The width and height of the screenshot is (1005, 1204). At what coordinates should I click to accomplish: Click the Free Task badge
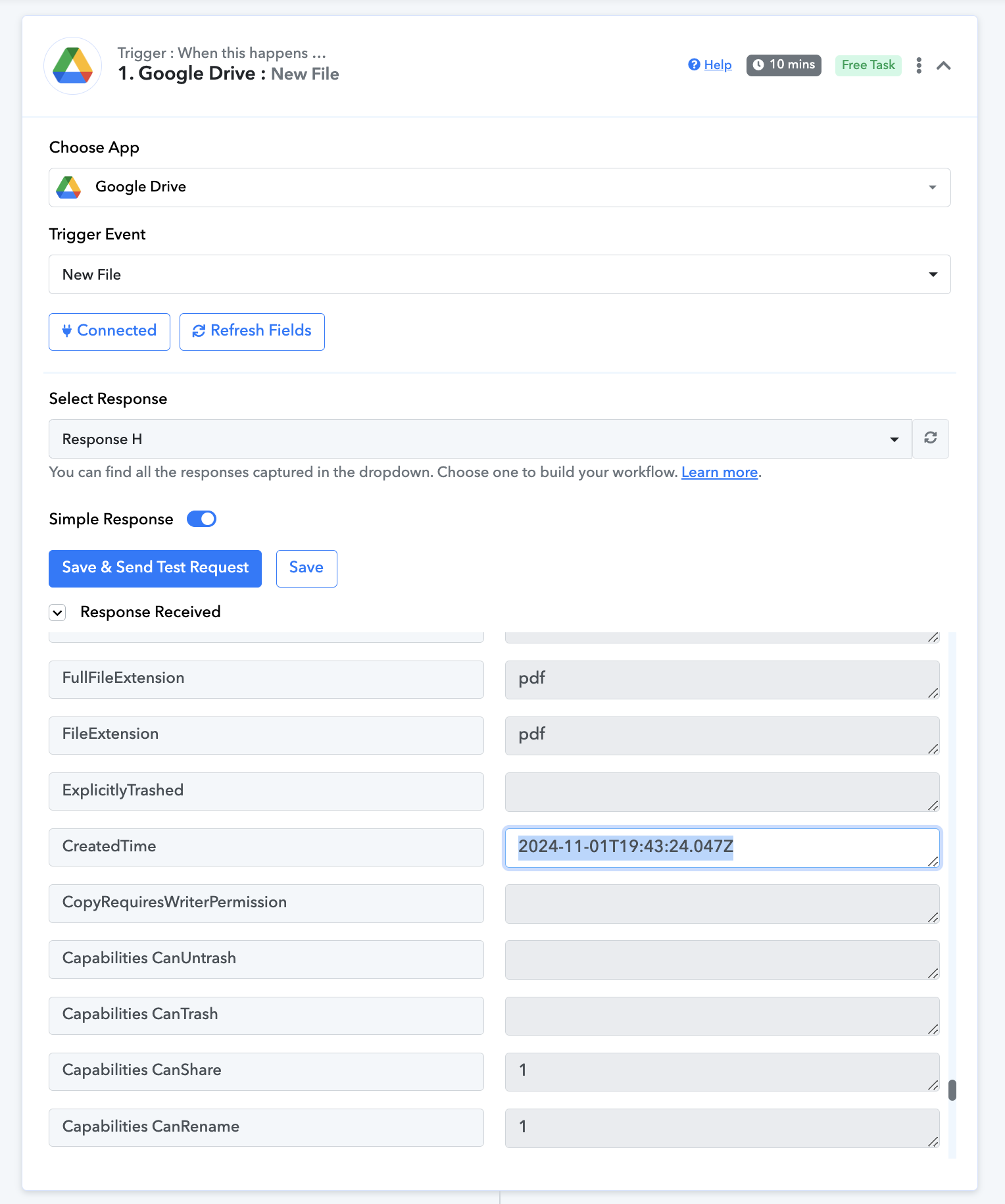[x=868, y=65]
